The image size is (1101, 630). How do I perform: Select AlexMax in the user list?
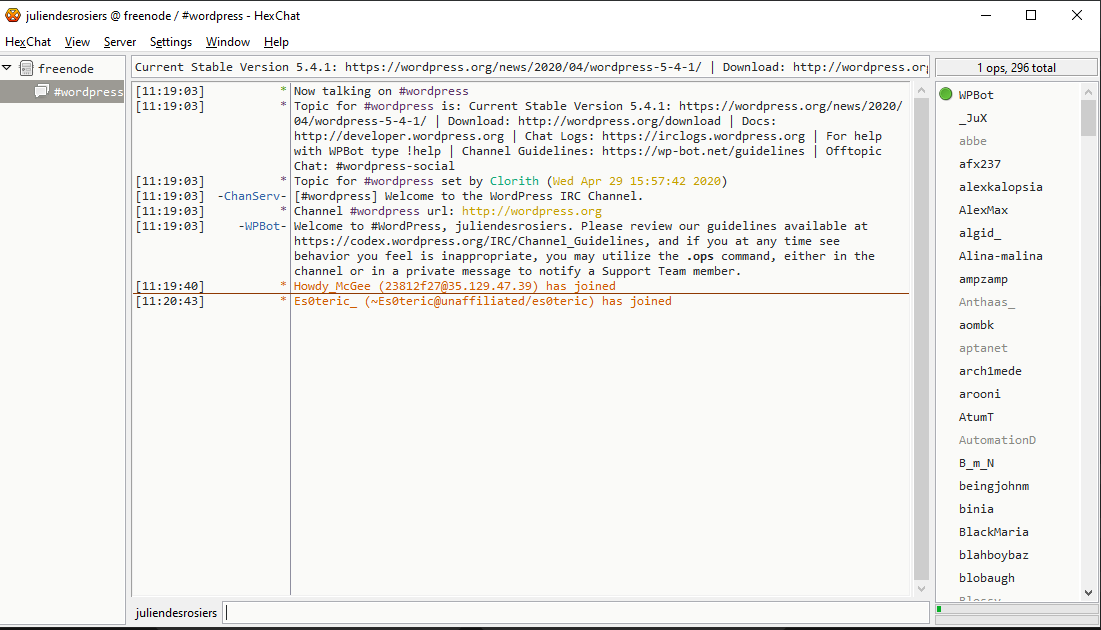983,210
